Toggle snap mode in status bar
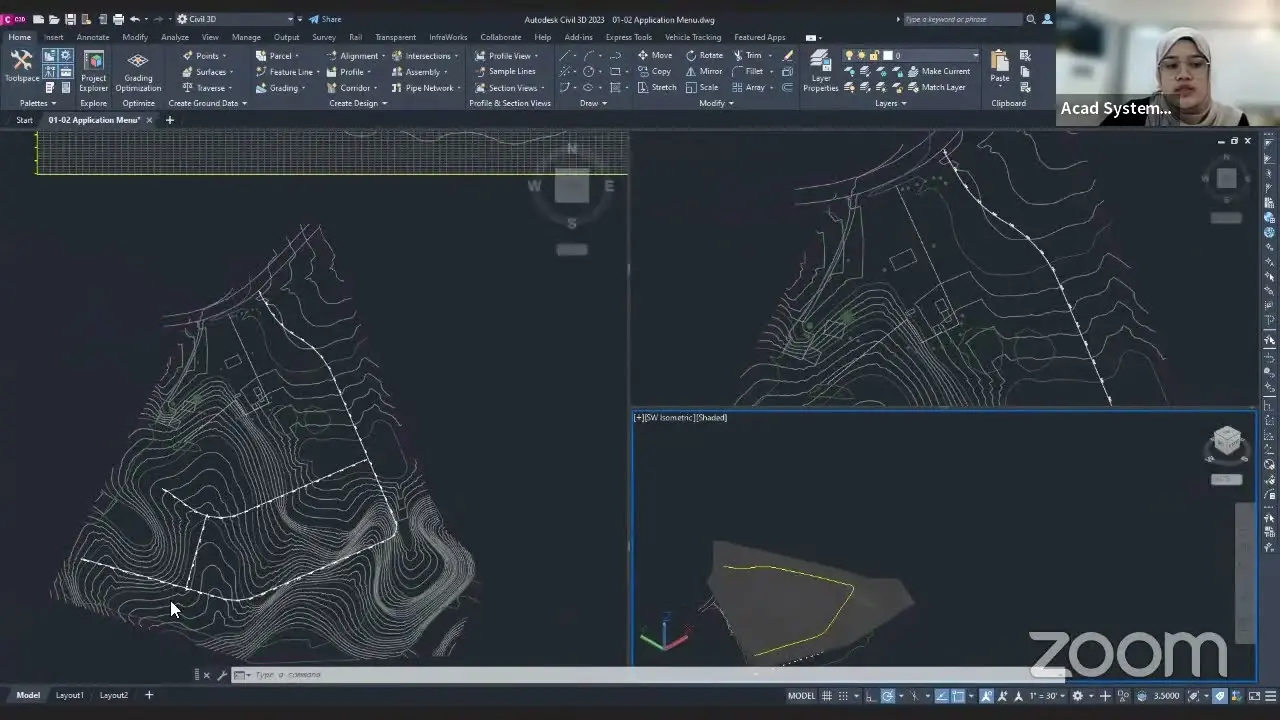The image size is (1280, 720). coord(844,696)
